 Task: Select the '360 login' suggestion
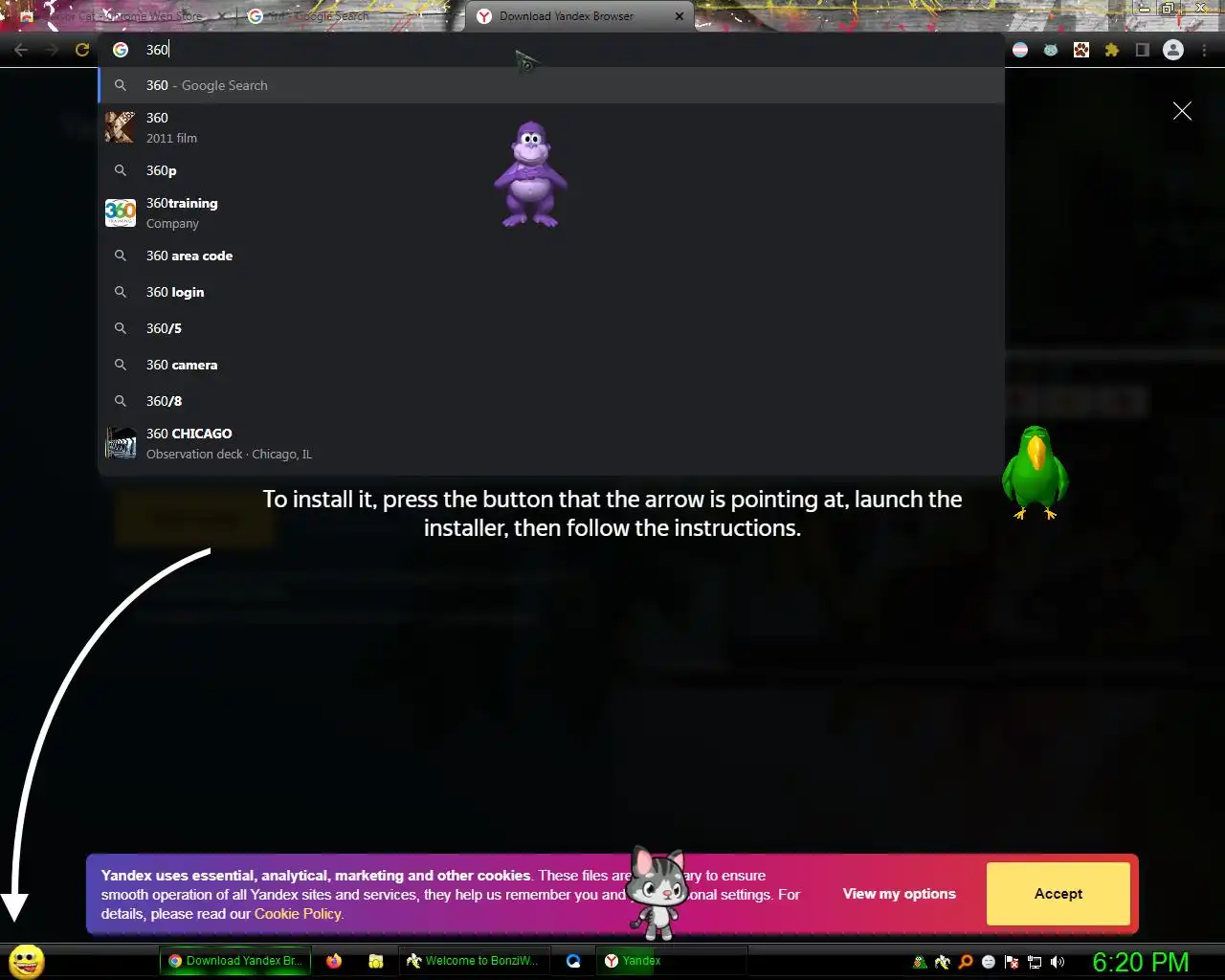tap(551, 292)
